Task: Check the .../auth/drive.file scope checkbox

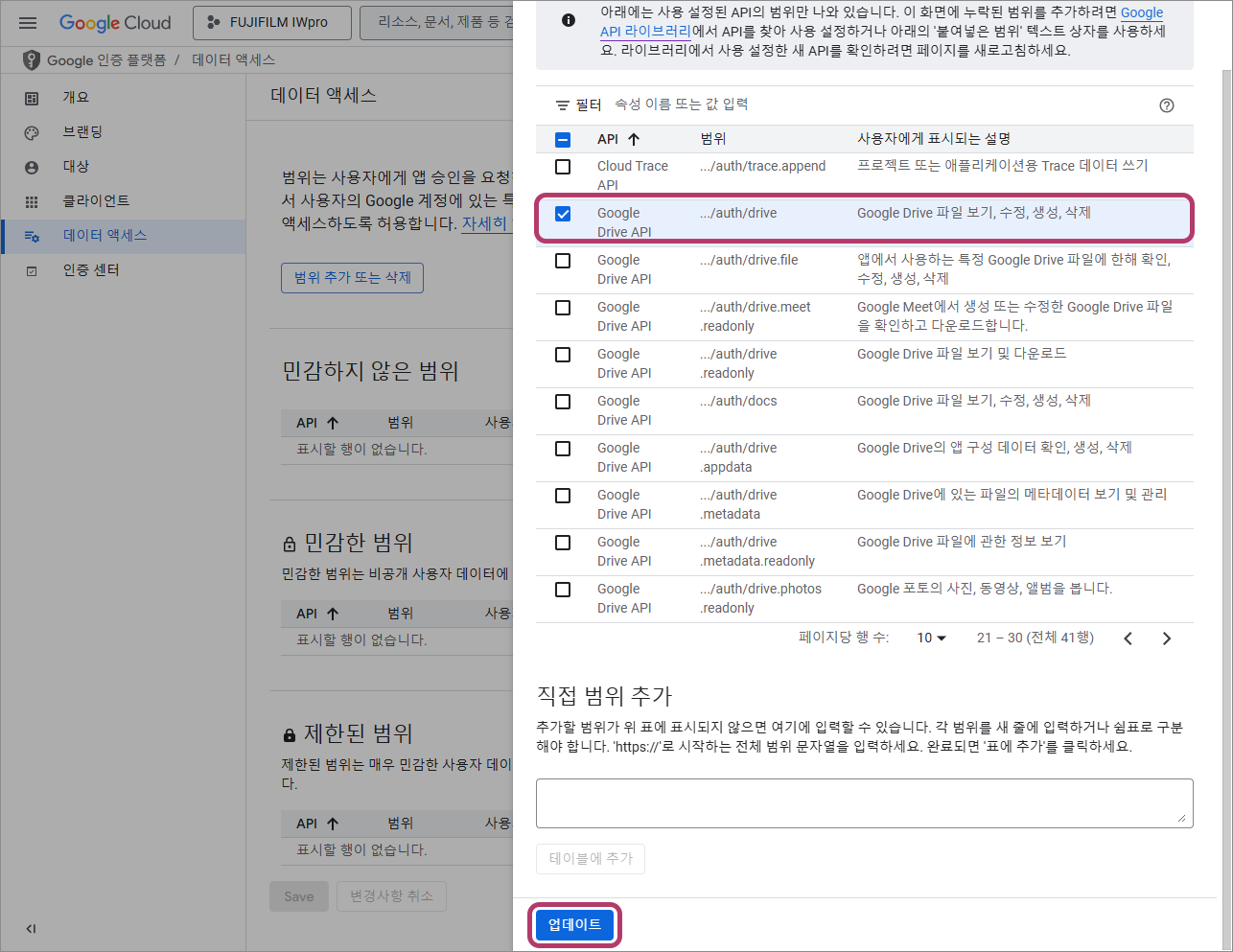Action: coord(563,261)
